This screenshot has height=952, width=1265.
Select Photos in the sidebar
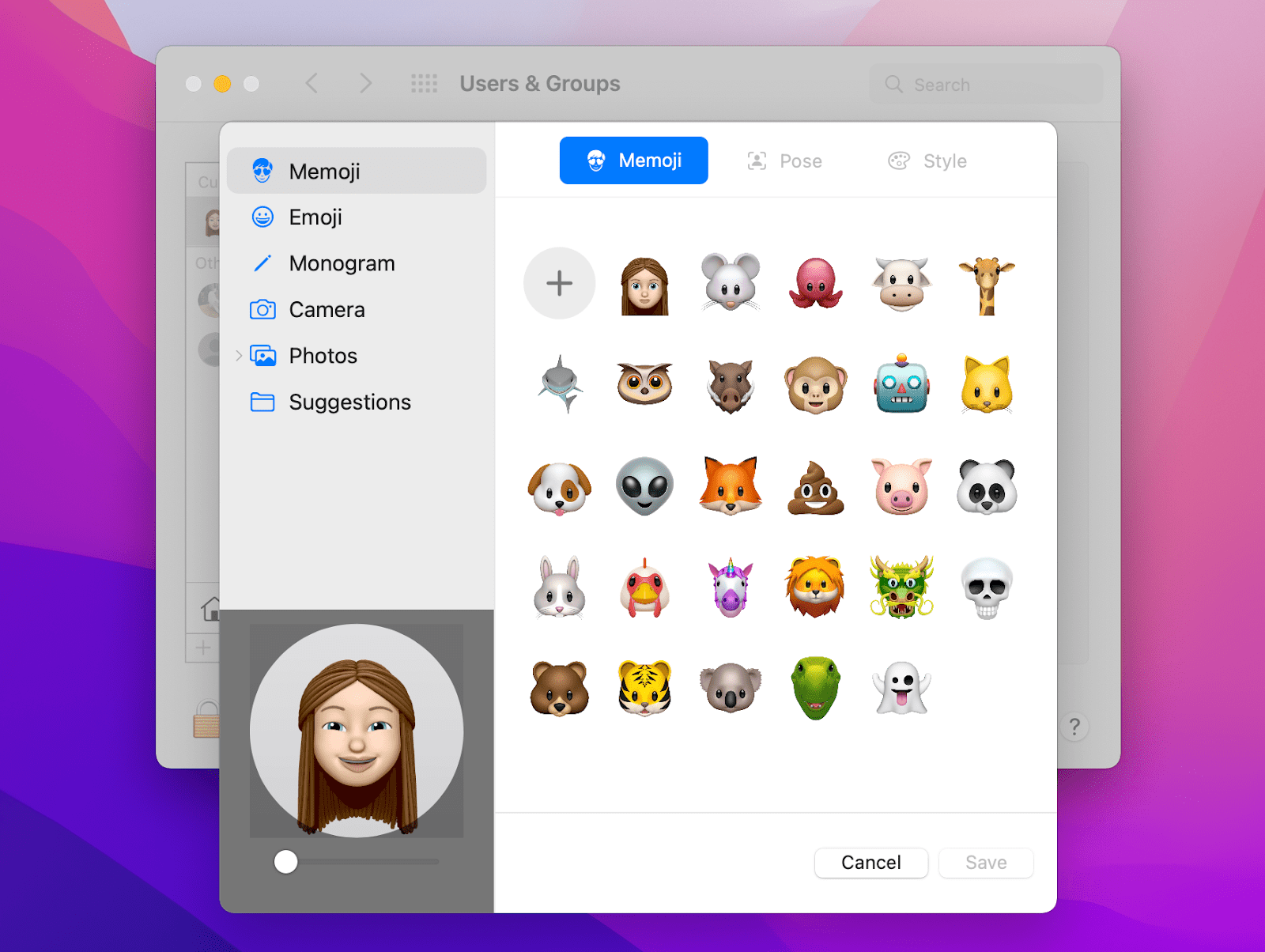point(357,356)
